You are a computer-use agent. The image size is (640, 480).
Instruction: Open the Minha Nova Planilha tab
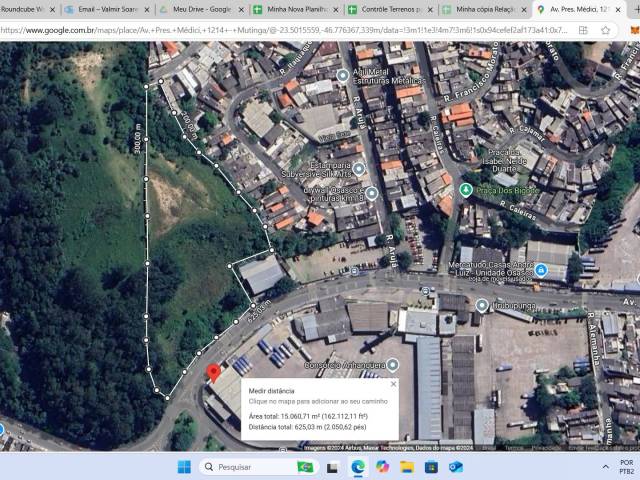coord(295,9)
